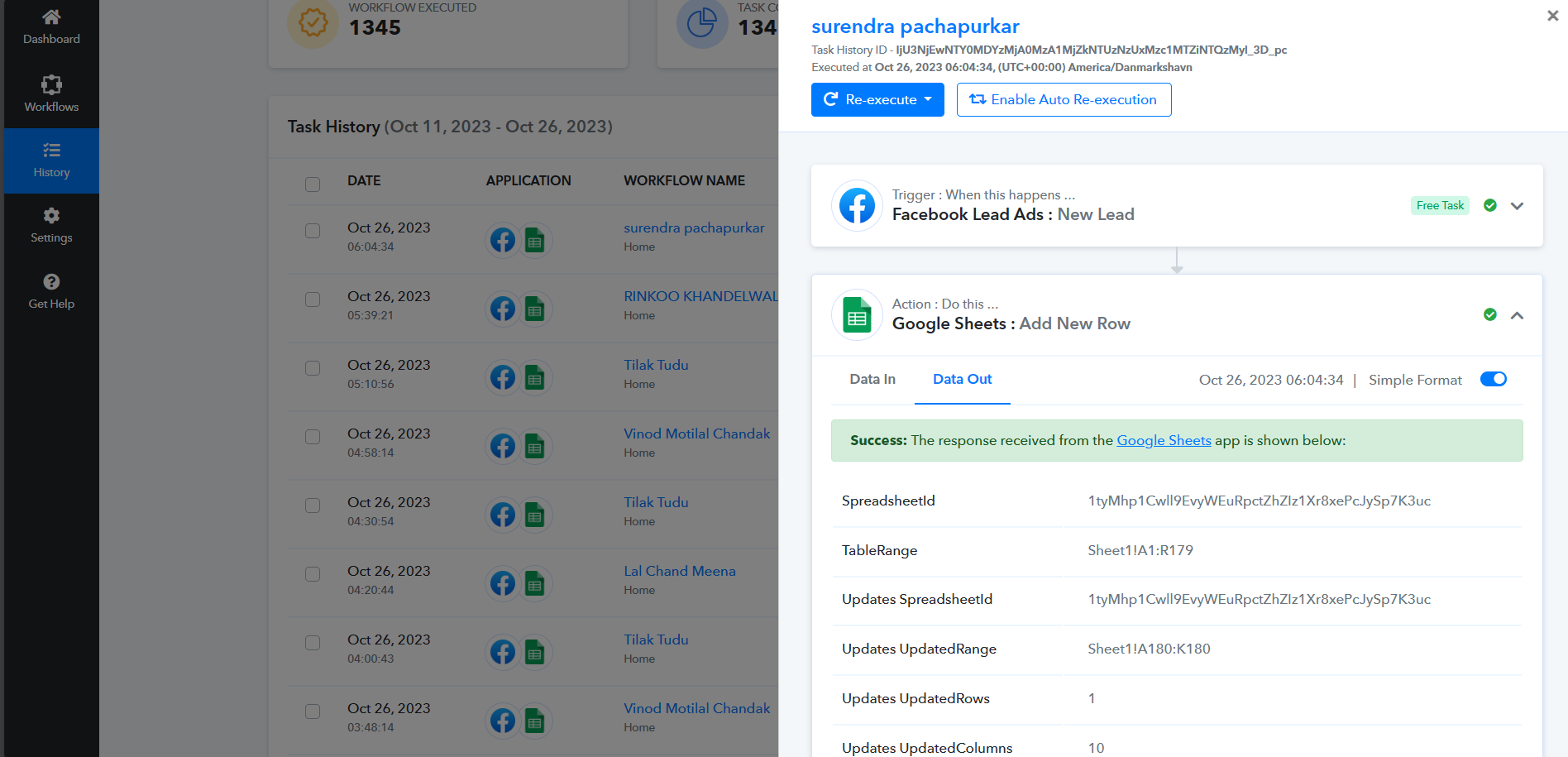Click Facebook icon in 05:10:56 row
The width and height of the screenshot is (1568, 757).
[x=503, y=378]
